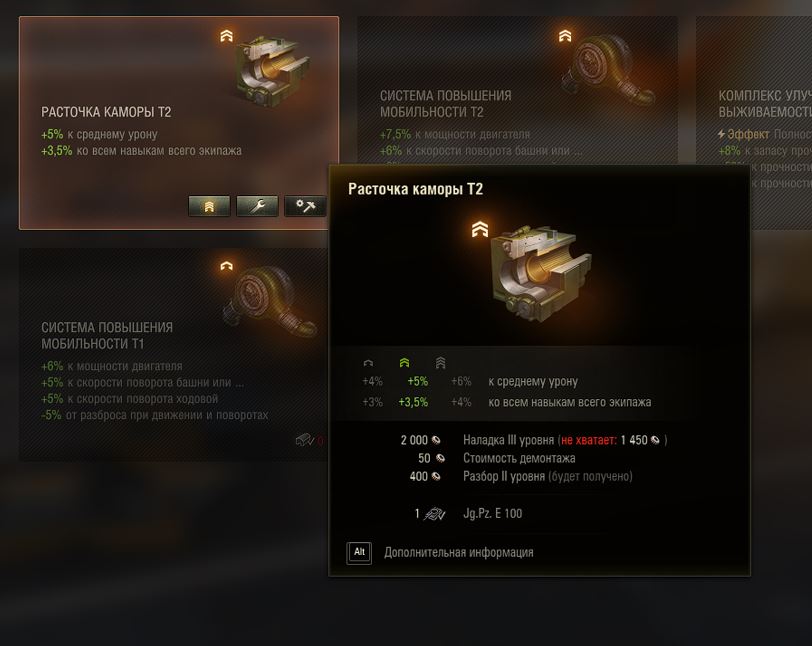Click the wrench demount button
Image resolution: width=812 pixels, height=646 pixels.
[x=257, y=206]
